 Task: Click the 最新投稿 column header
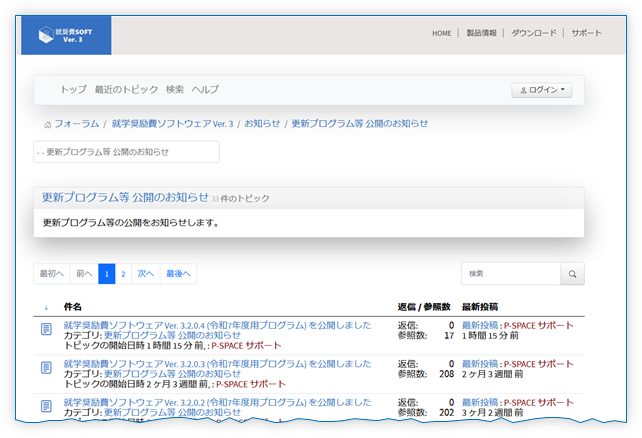pos(480,307)
